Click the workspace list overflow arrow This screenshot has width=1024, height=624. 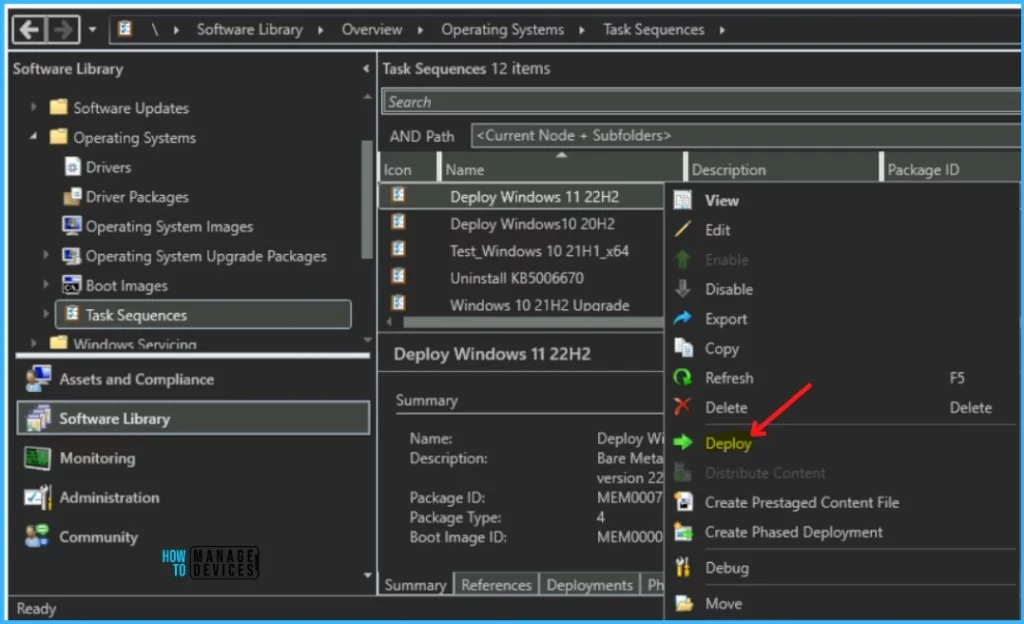[x=367, y=575]
